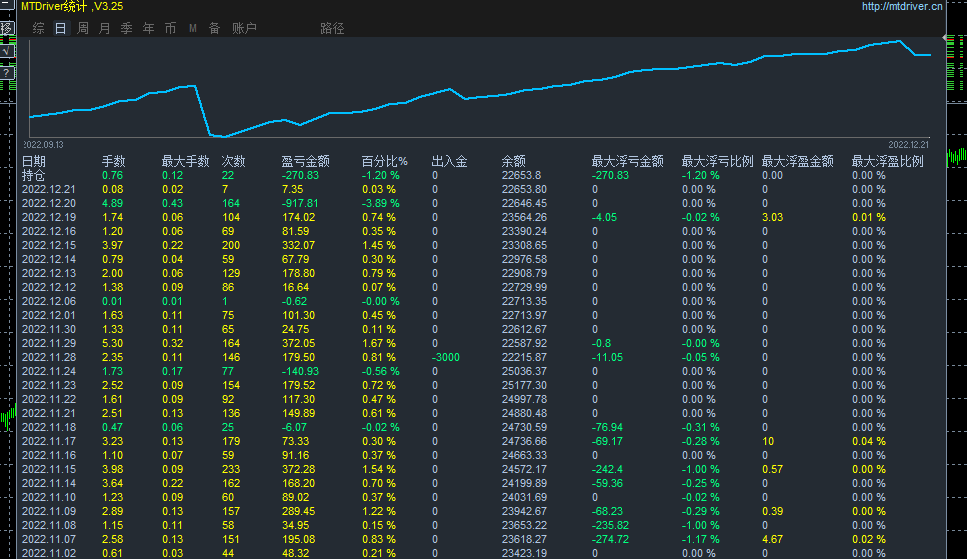967x559 pixels.
Task: Click the minus collapse button on left edge
Action: coord(6,5)
